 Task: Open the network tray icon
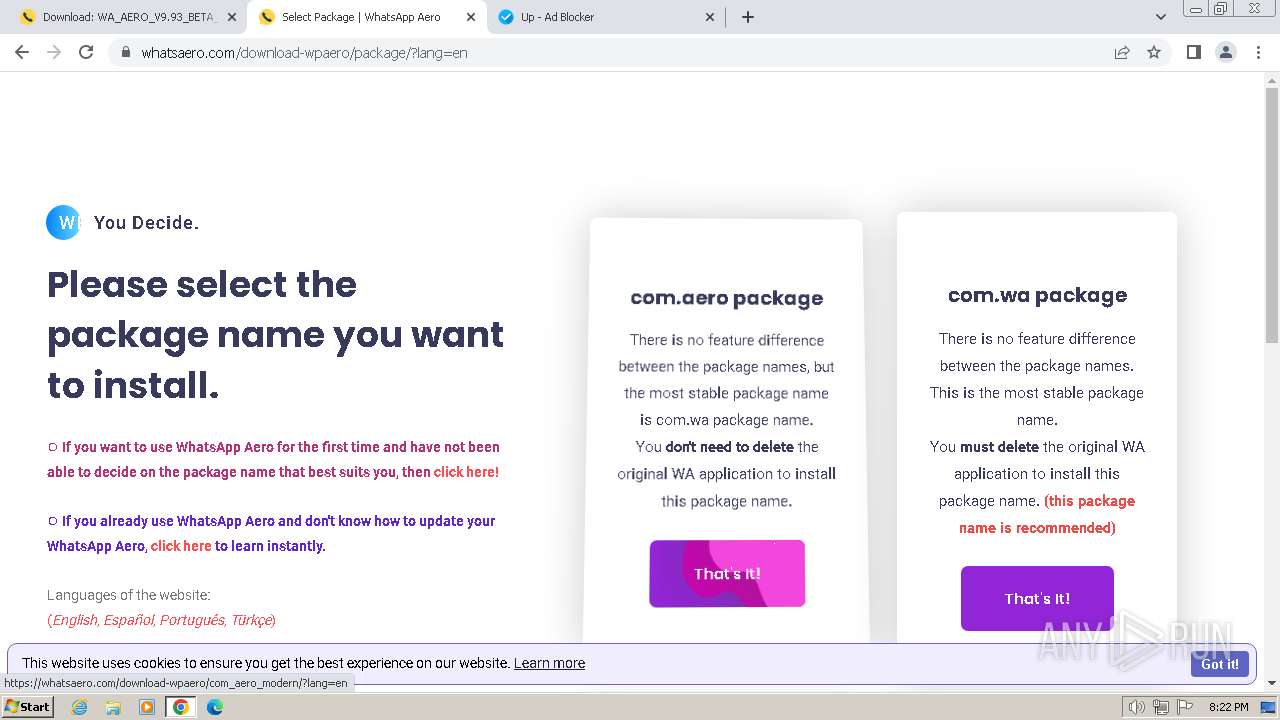(x=1161, y=707)
